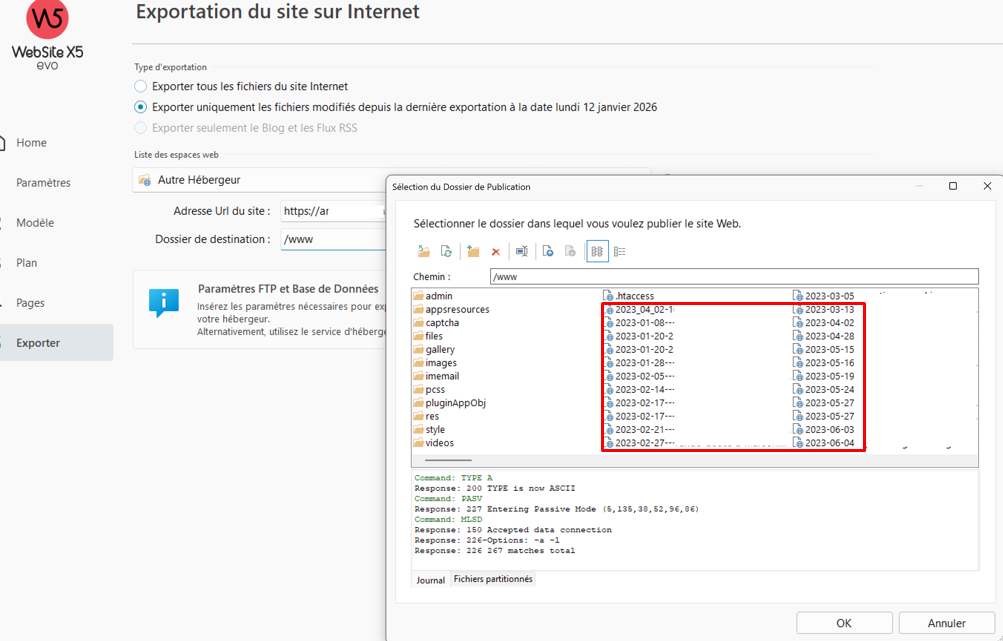The image size is (1003, 641).
Task: Confirm folder selection with OK
Action: click(x=844, y=623)
